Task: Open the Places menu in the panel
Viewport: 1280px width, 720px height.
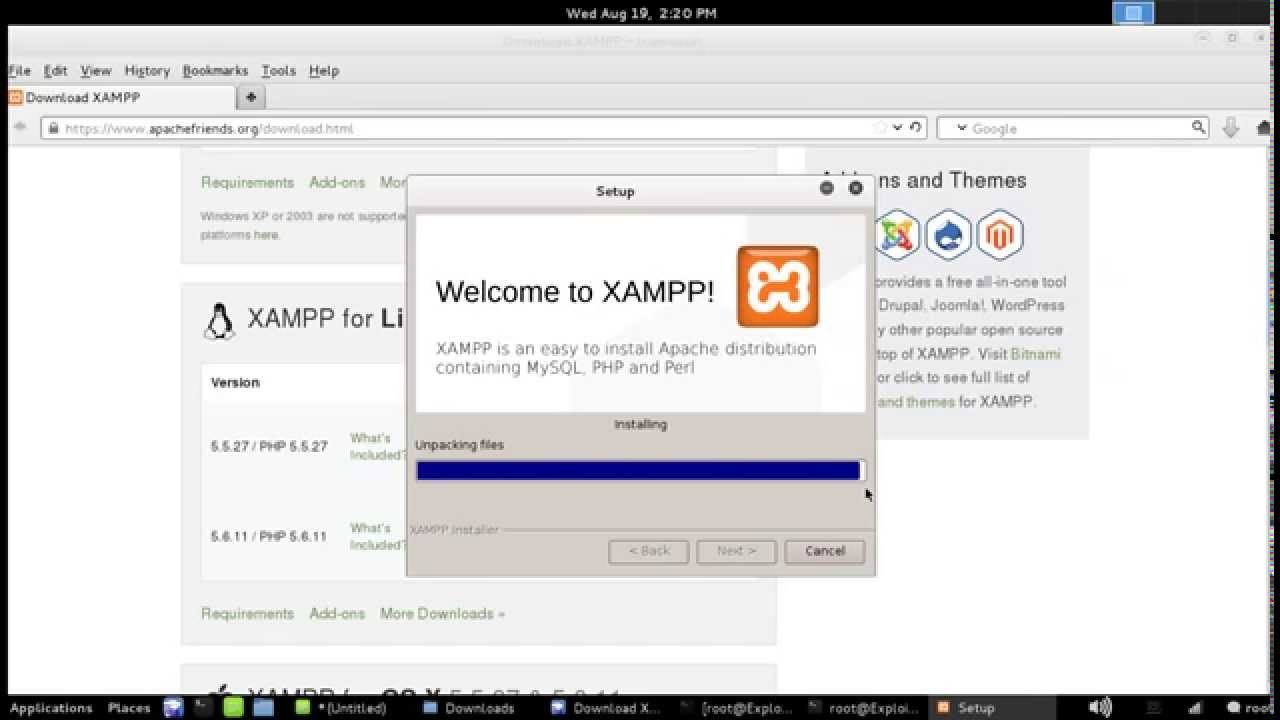Action: (x=129, y=708)
